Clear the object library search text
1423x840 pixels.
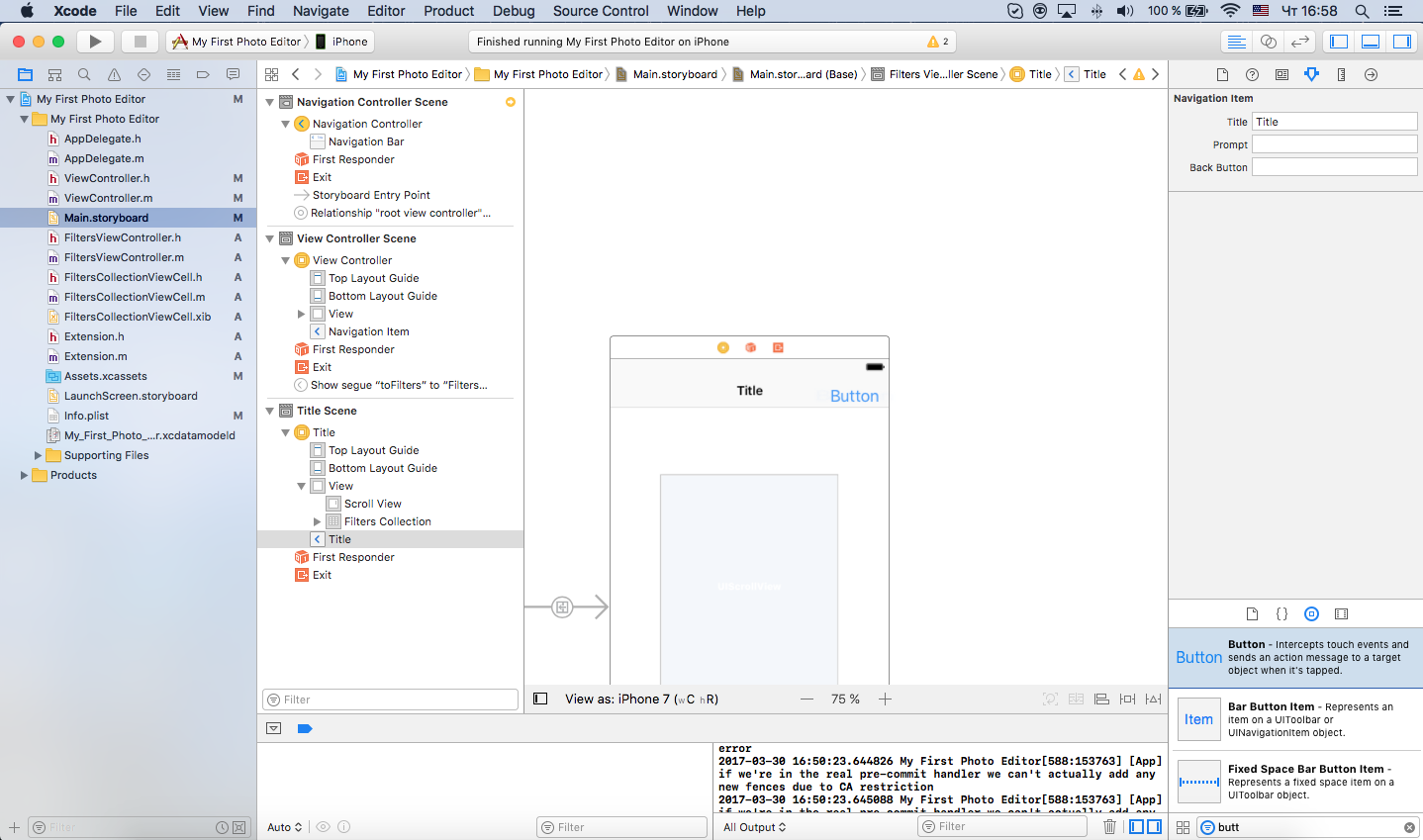(x=1409, y=827)
